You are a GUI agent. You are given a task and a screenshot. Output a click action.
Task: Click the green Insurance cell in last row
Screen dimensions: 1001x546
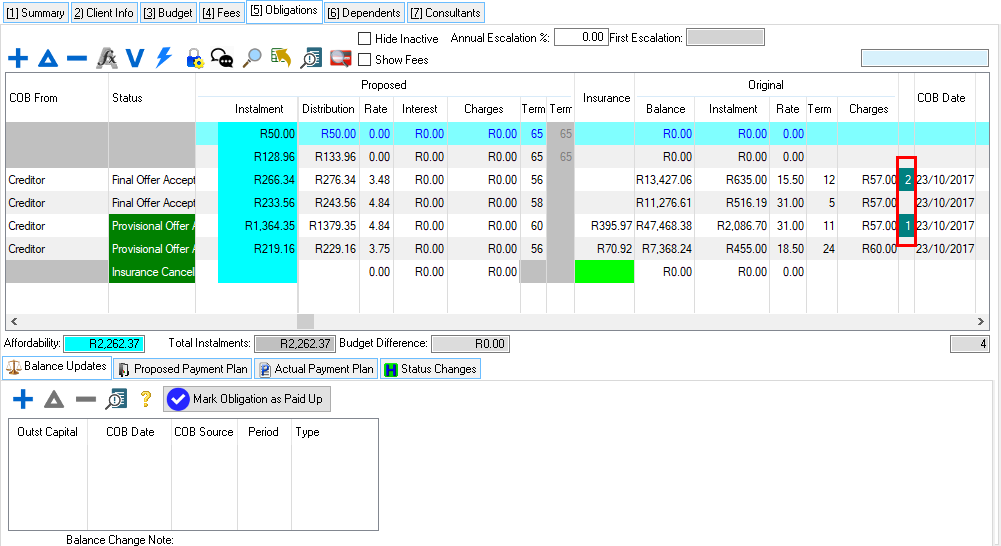click(604, 272)
